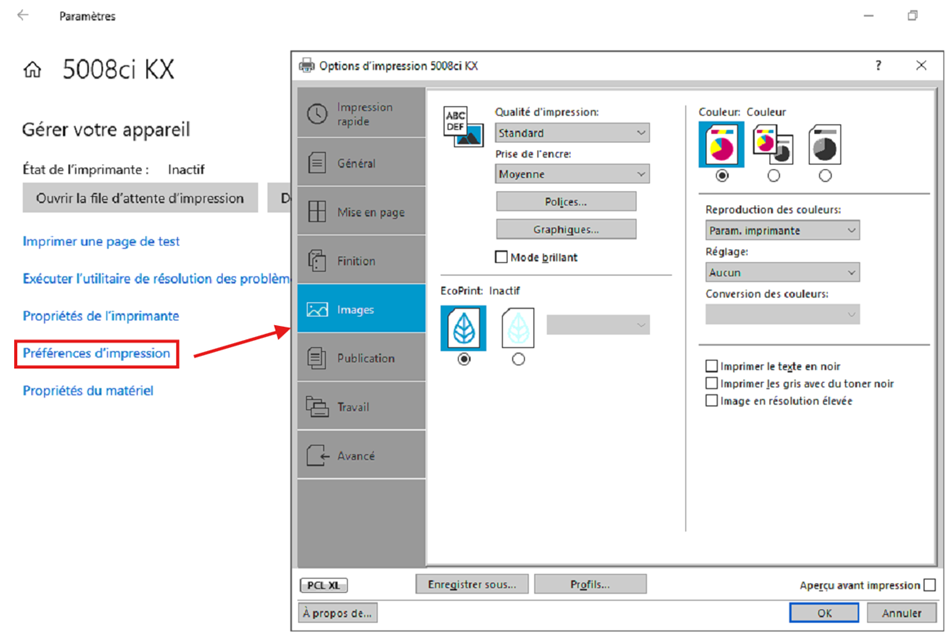945x633 pixels.
Task: Enable the Mode brillant checkbox
Action: 501,257
